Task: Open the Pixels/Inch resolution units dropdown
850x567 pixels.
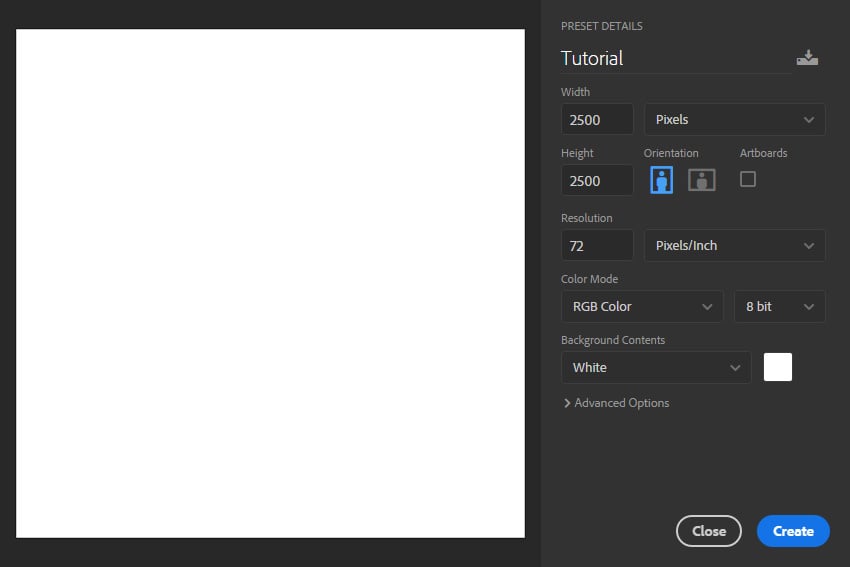Action: [734, 245]
